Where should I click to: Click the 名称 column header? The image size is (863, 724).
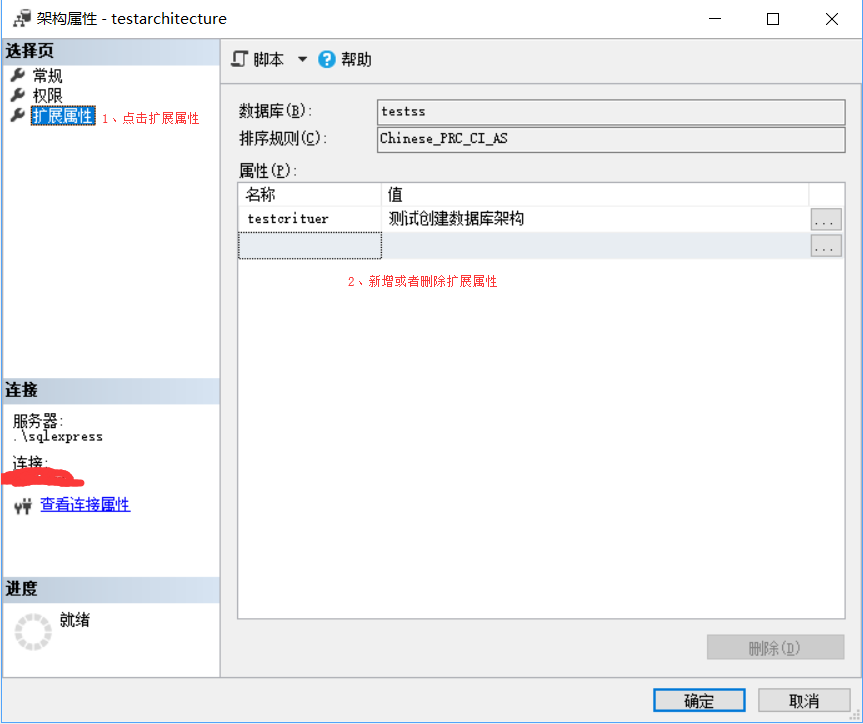pyautogui.click(x=310, y=194)
